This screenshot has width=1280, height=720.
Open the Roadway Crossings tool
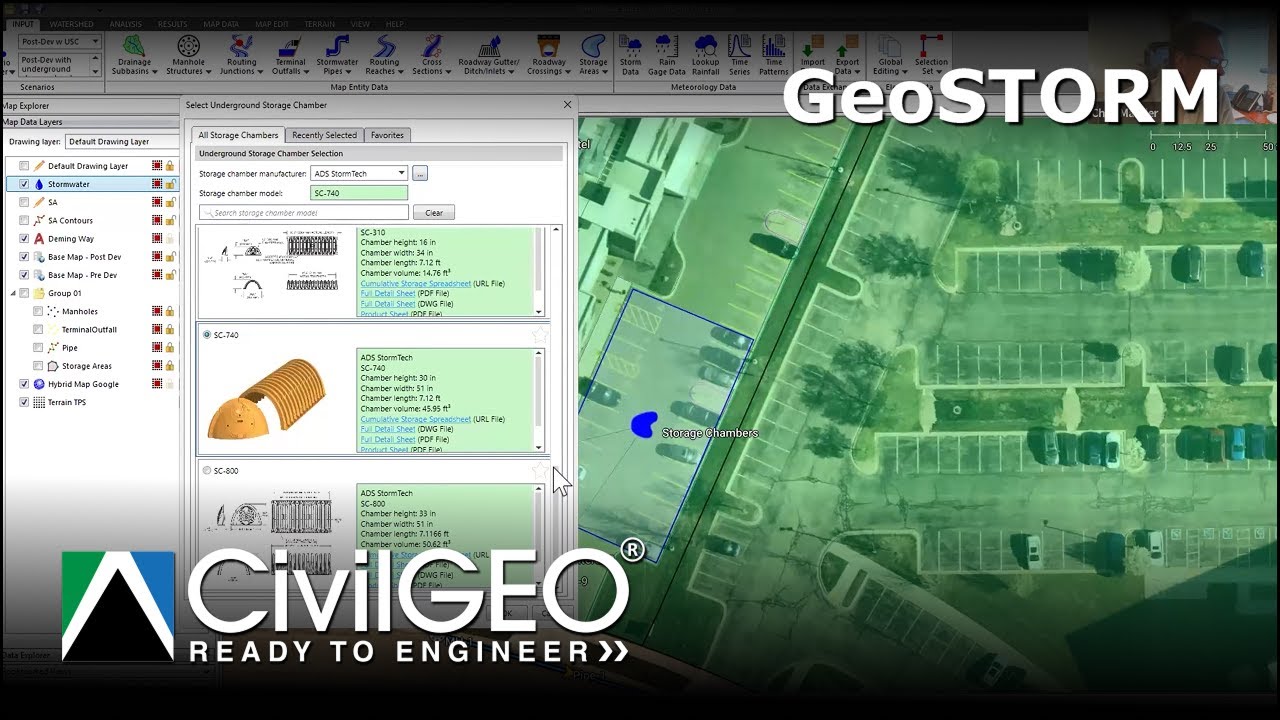[549, 55]
